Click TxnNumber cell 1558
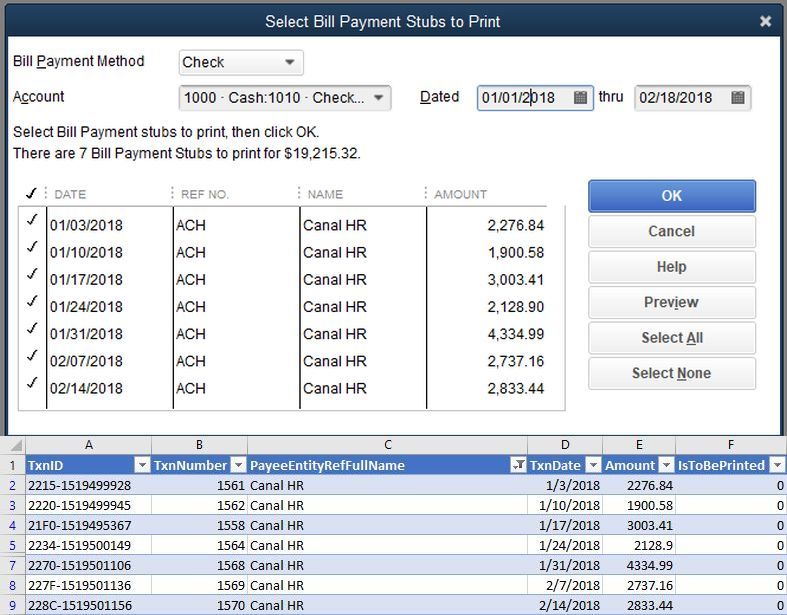The image size is (787, 615). (199, 526)
